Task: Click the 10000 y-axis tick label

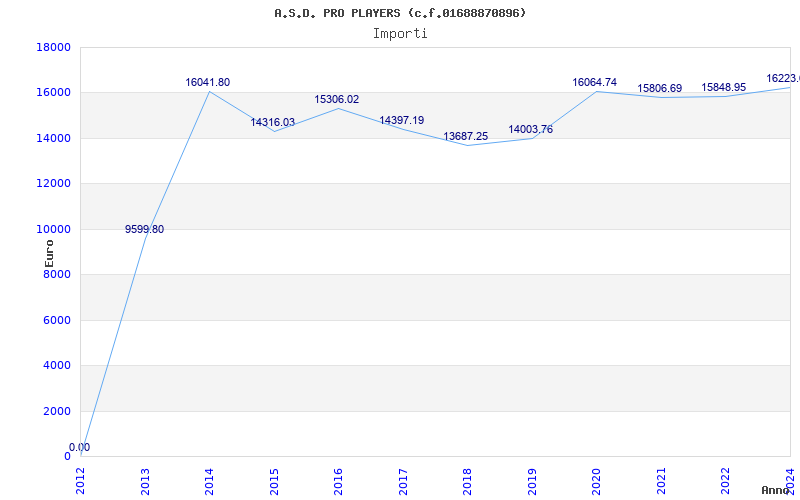Action: click(54, 229)
